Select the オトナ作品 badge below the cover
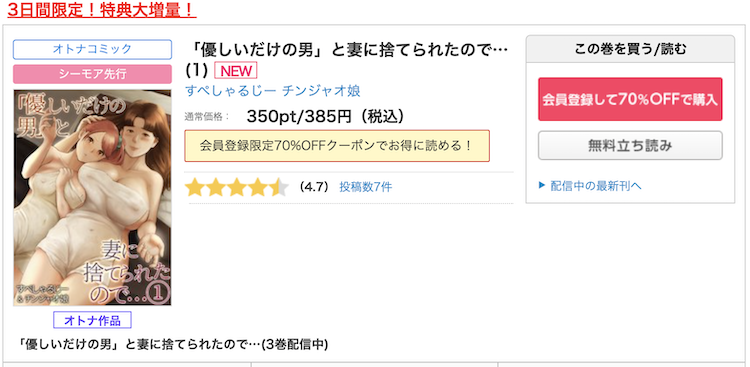Screen dimensions: 750x367 92,320
